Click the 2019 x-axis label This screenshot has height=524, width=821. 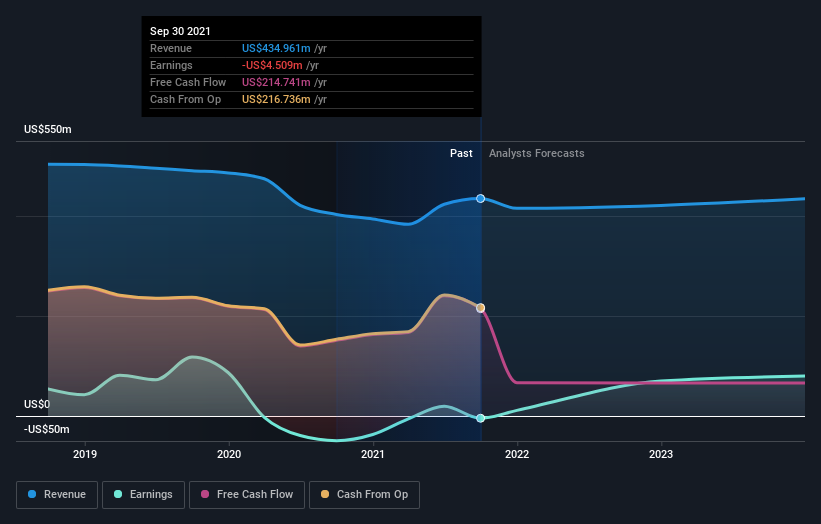85,454
